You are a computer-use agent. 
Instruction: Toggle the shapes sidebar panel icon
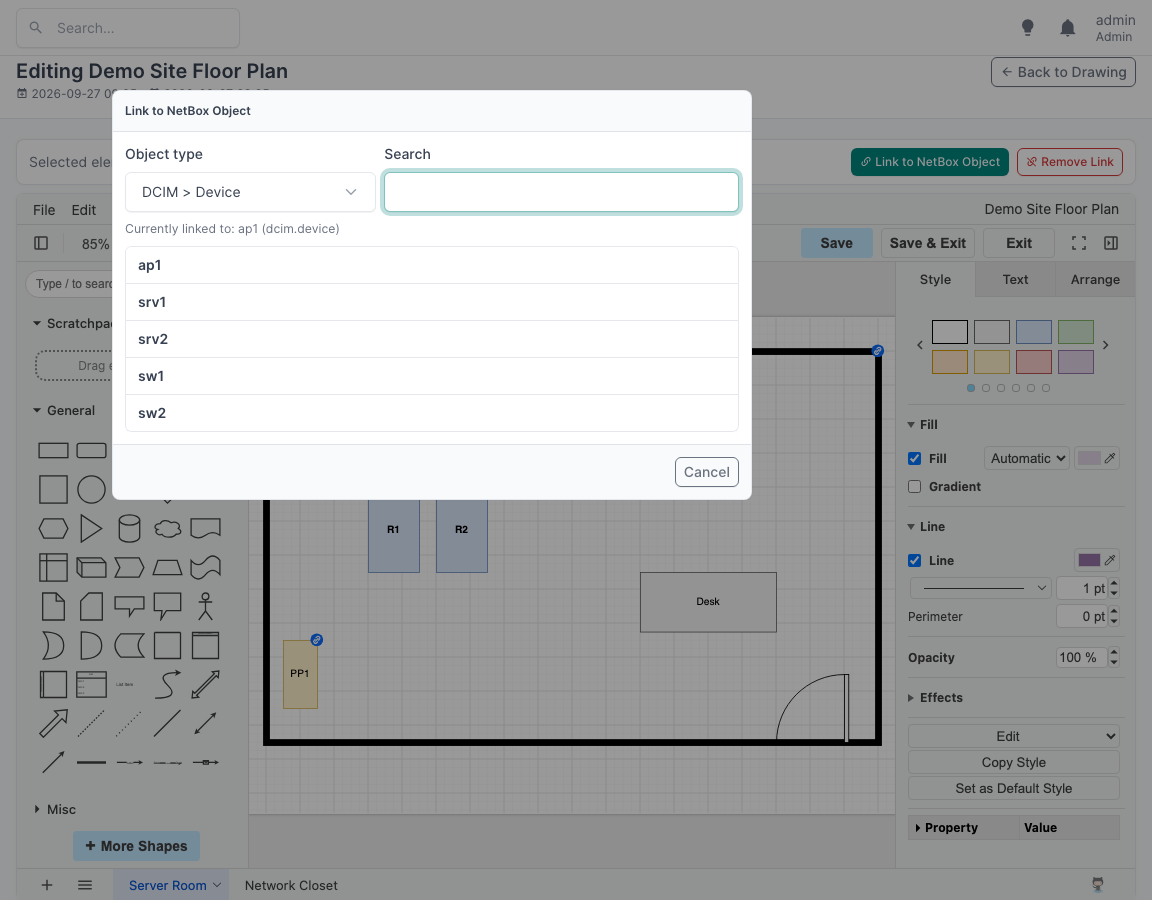(41, 243)
